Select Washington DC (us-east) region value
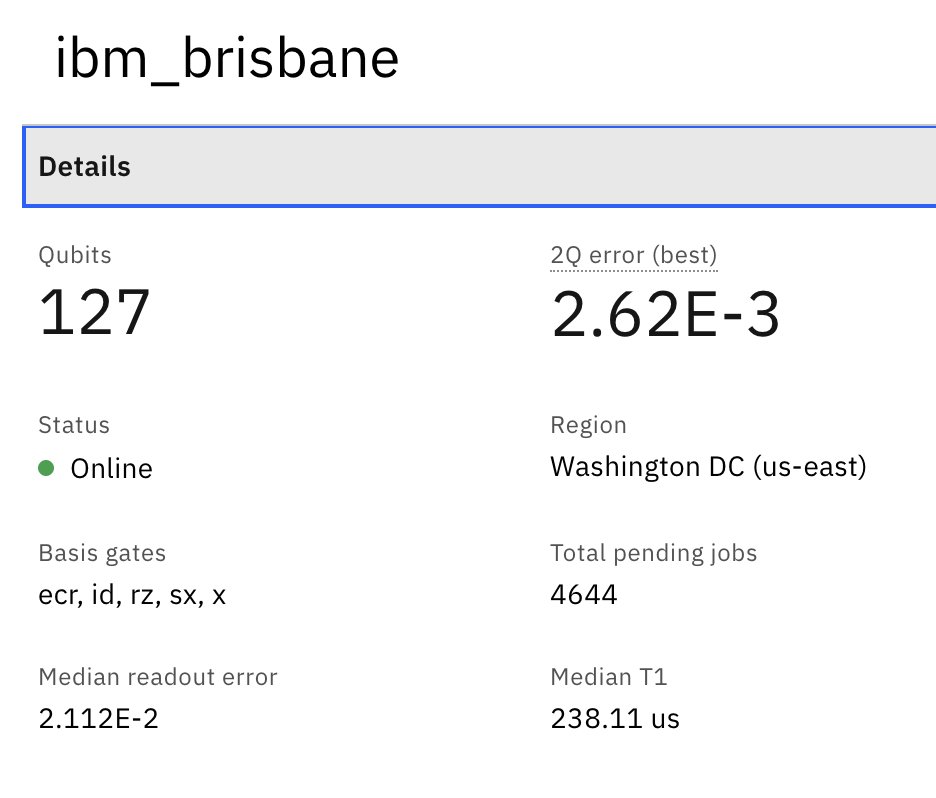 [x=708, y=467]
